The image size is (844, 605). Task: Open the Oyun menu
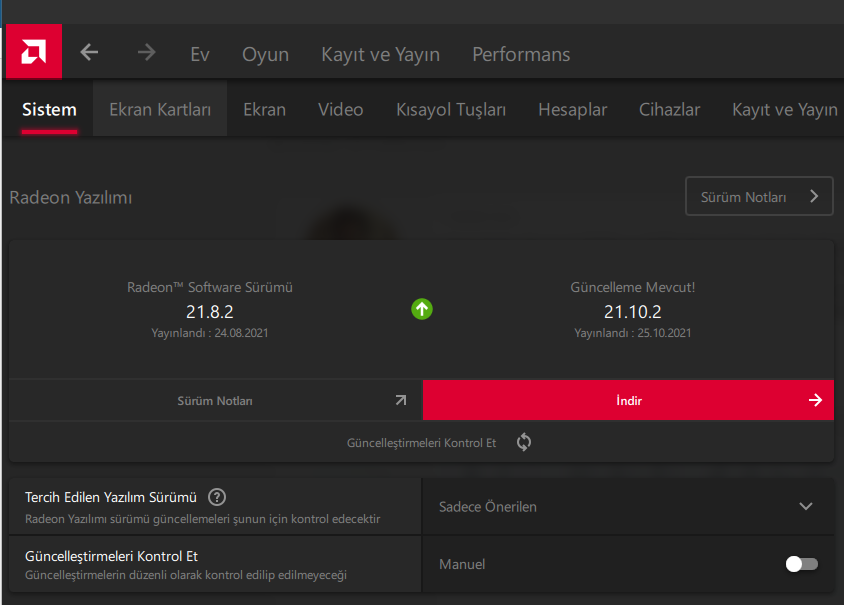[x=265, y=54]
